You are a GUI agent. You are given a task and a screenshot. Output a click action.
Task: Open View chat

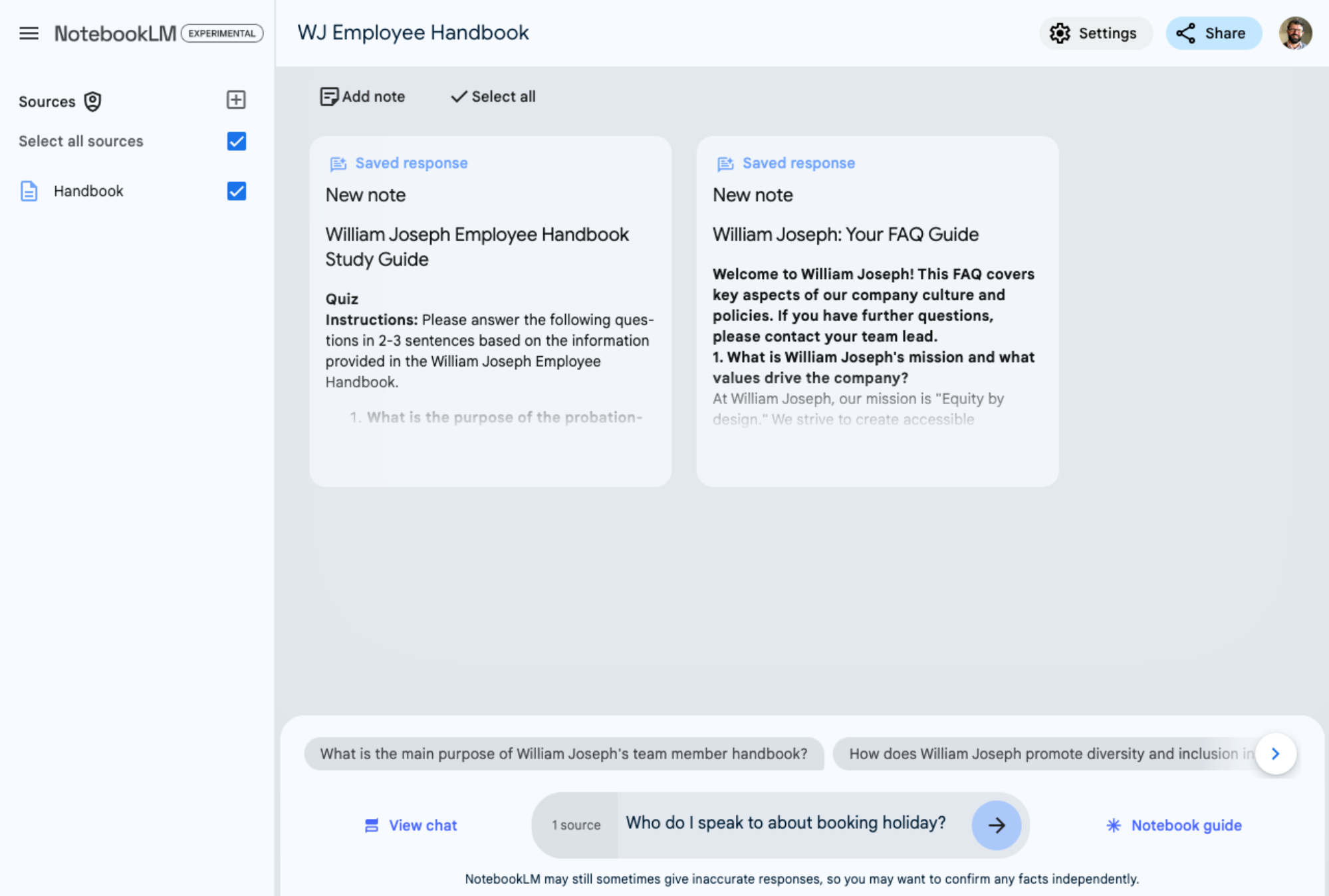point(411,825)
